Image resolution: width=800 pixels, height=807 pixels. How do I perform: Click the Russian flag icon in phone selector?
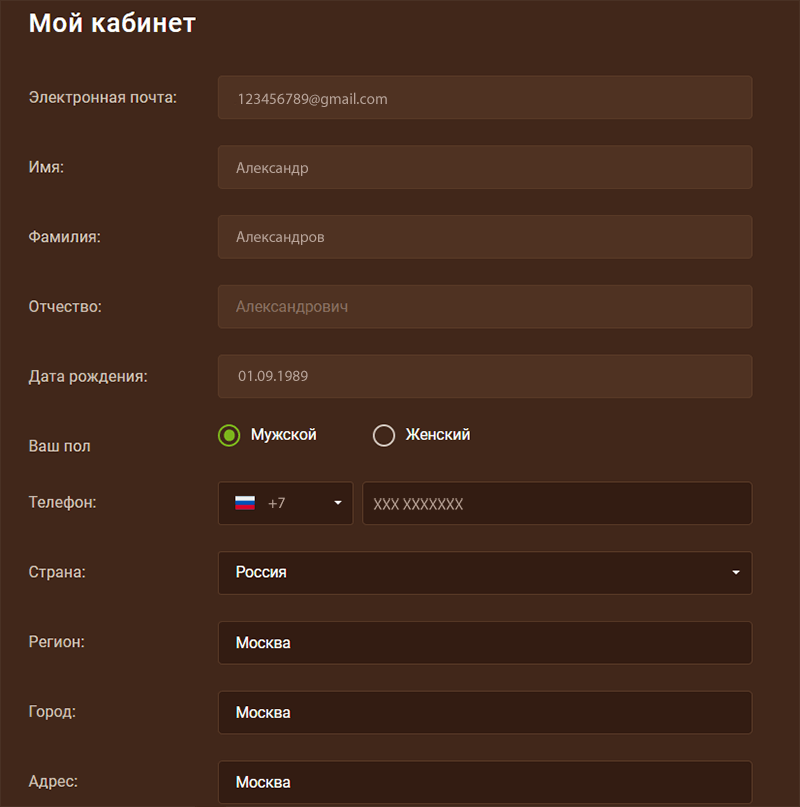(x=245, y=503)
